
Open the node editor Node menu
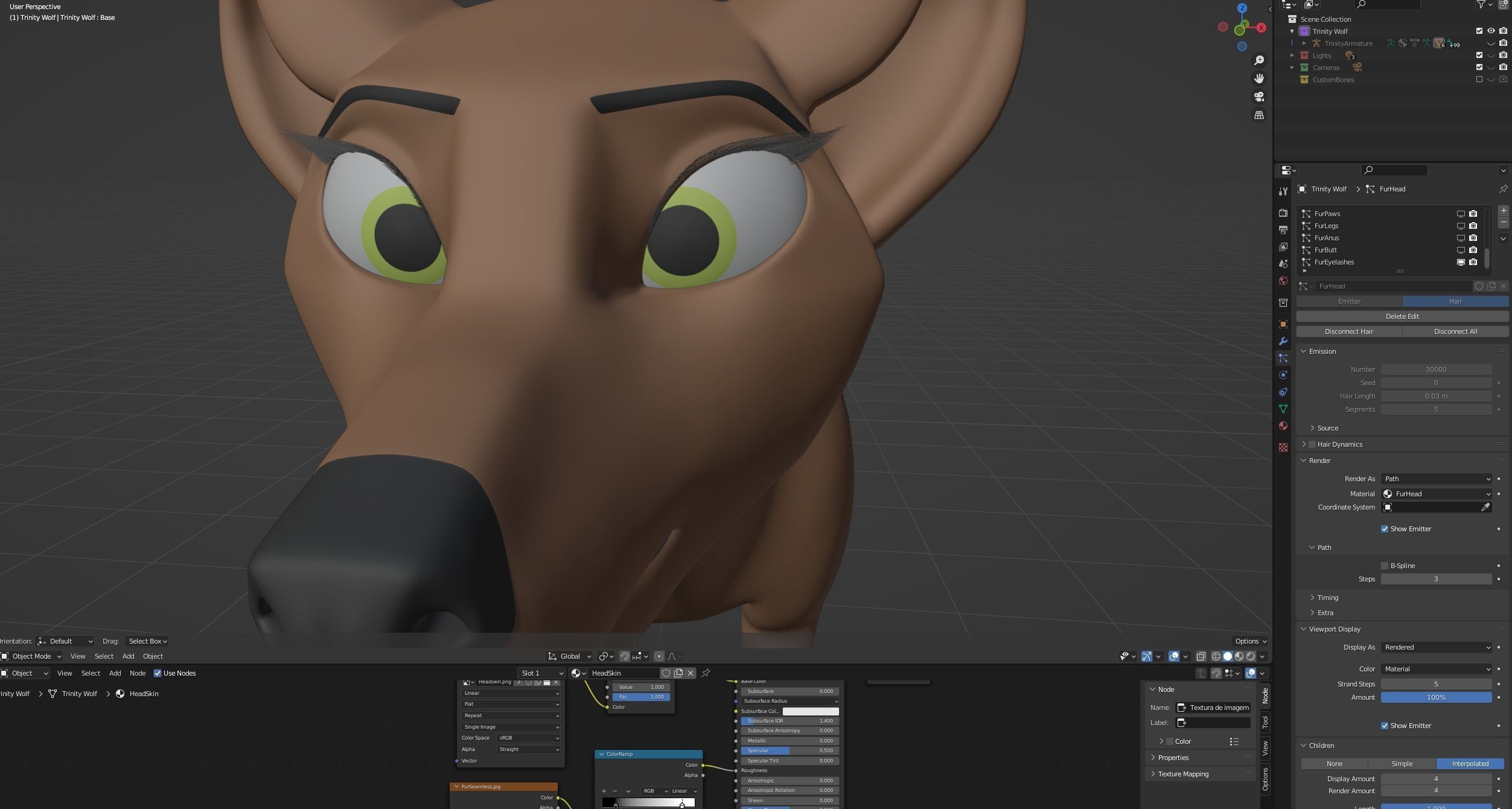(138, 673)
